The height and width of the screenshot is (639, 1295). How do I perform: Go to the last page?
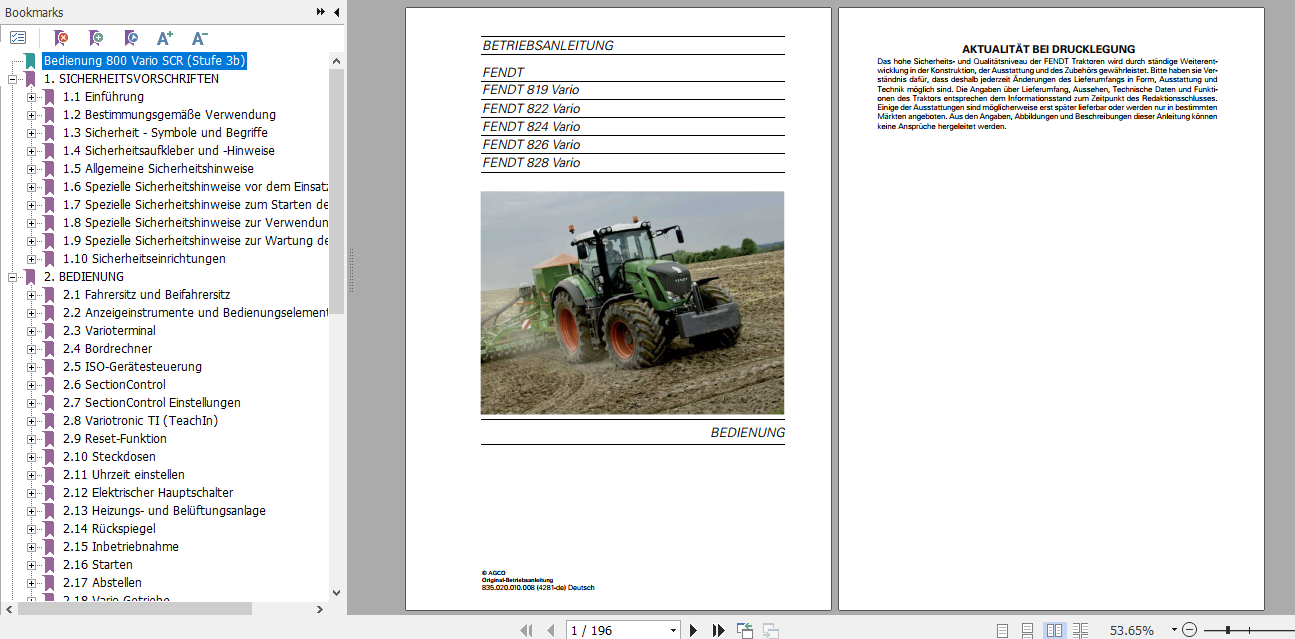(x=718, y=630)
